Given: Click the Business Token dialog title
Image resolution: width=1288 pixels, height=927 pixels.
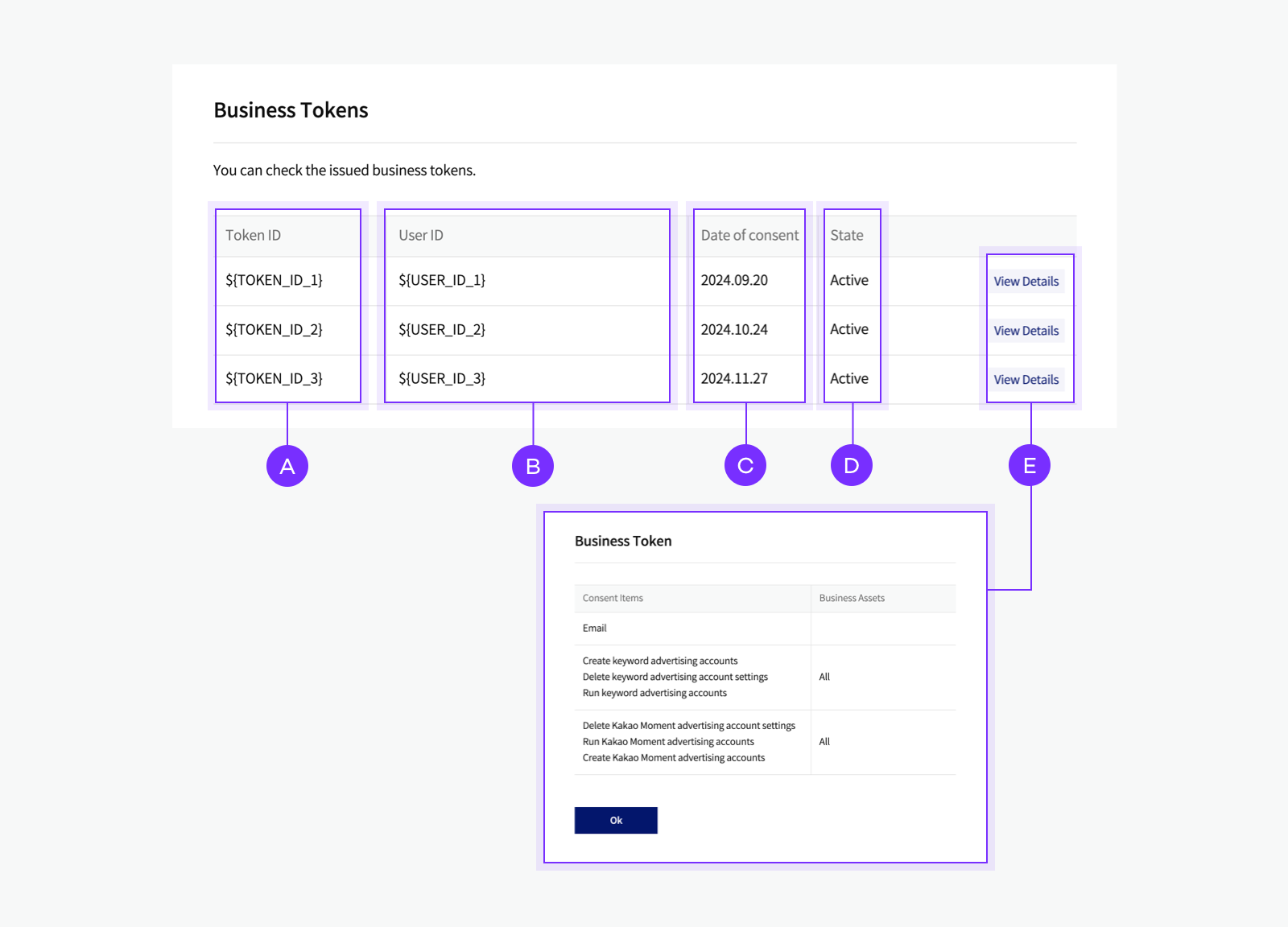Looking at the screenshot, I should click(623, 541).
